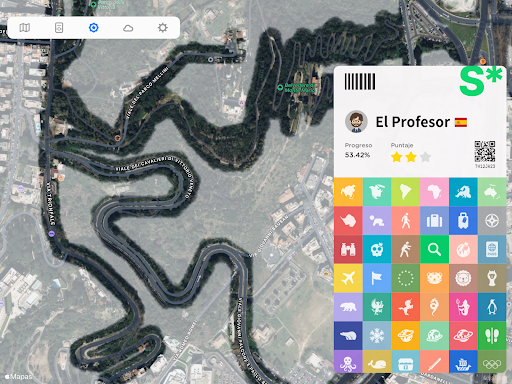Select the unicorn badge

(x=405, y=307)
